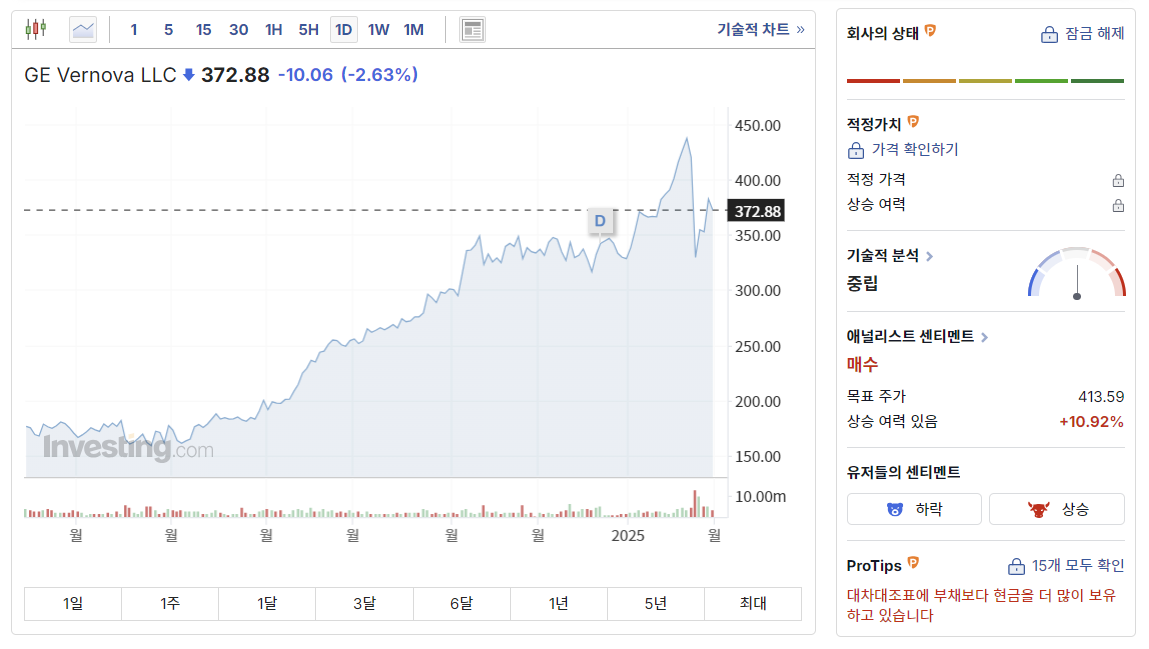Click the bear icon in 하락 button
Viewport: 1149px width, 649px height.
[x=895, y=509]
